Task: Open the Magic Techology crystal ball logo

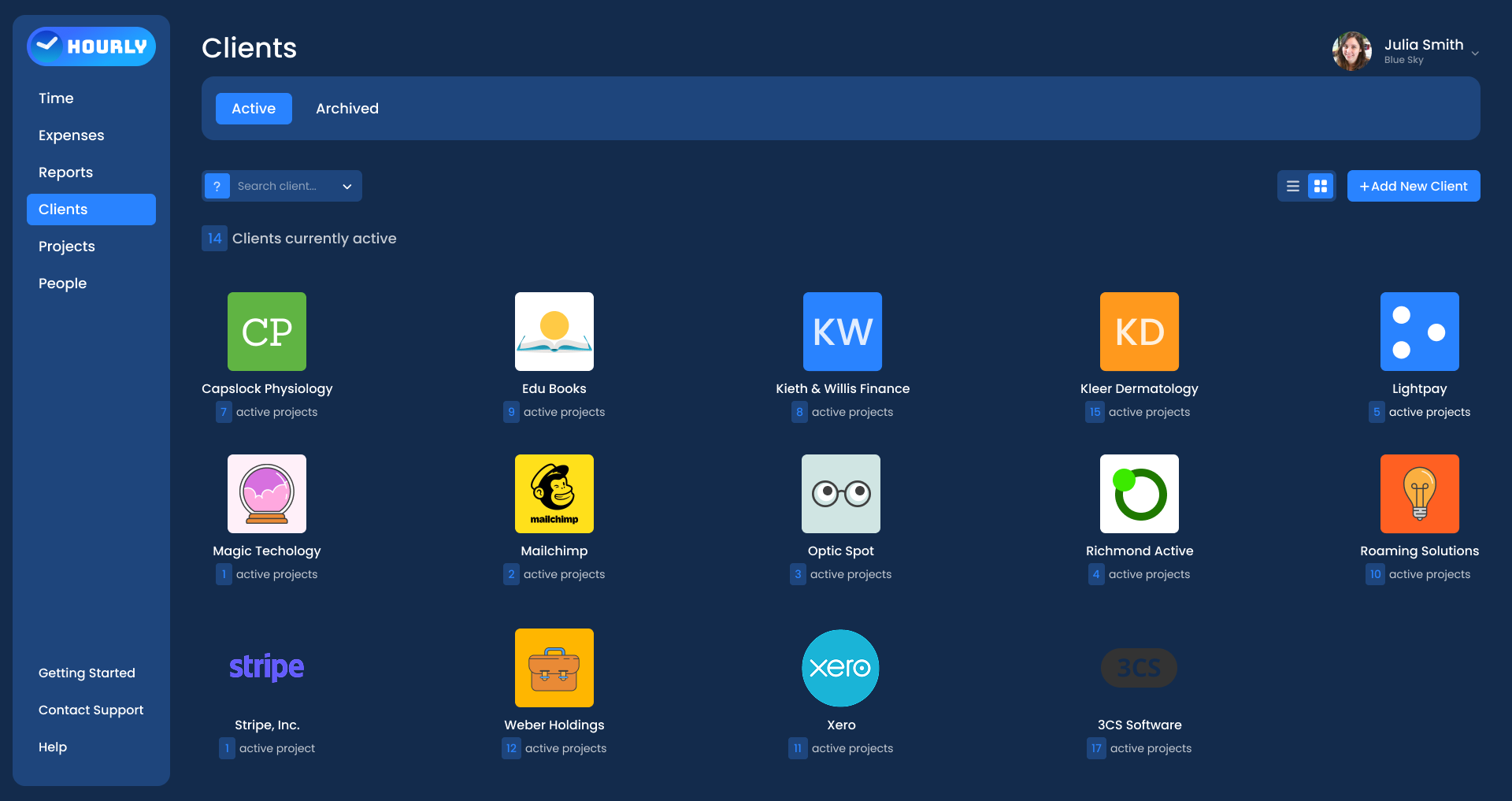Action: 267,494
